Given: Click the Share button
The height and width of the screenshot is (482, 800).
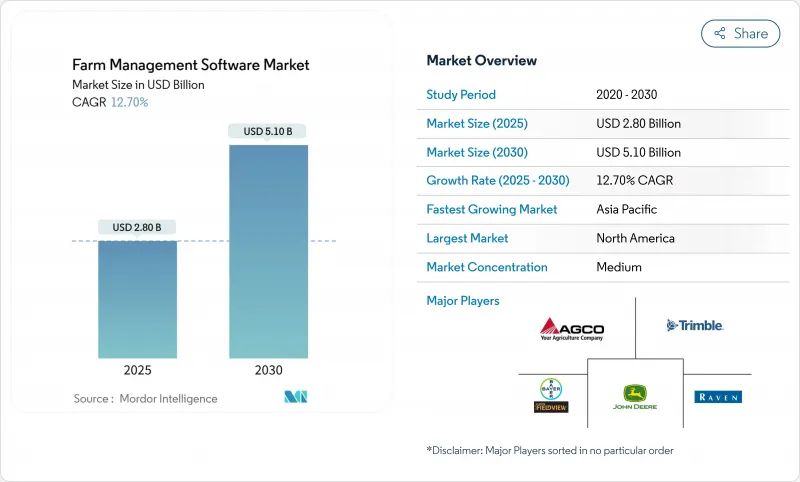Looking at the screenshot, I should tap(741, 33).
